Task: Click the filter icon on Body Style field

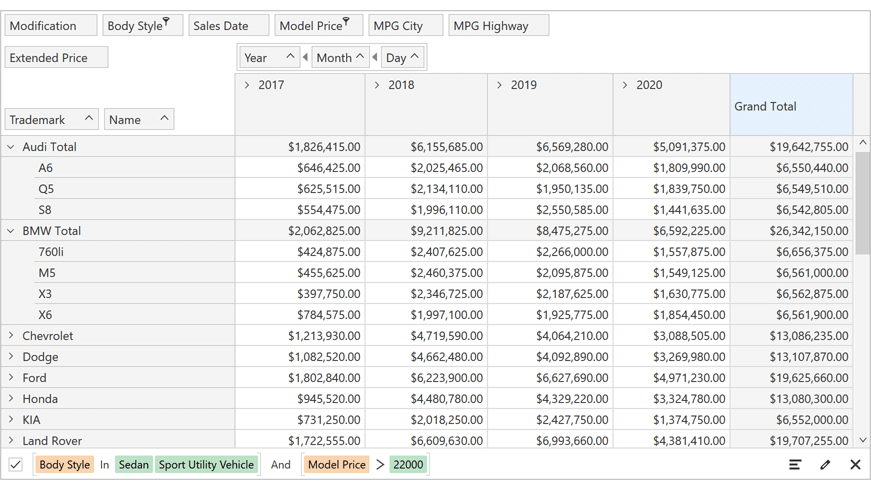Action: (x=166, y=22)
